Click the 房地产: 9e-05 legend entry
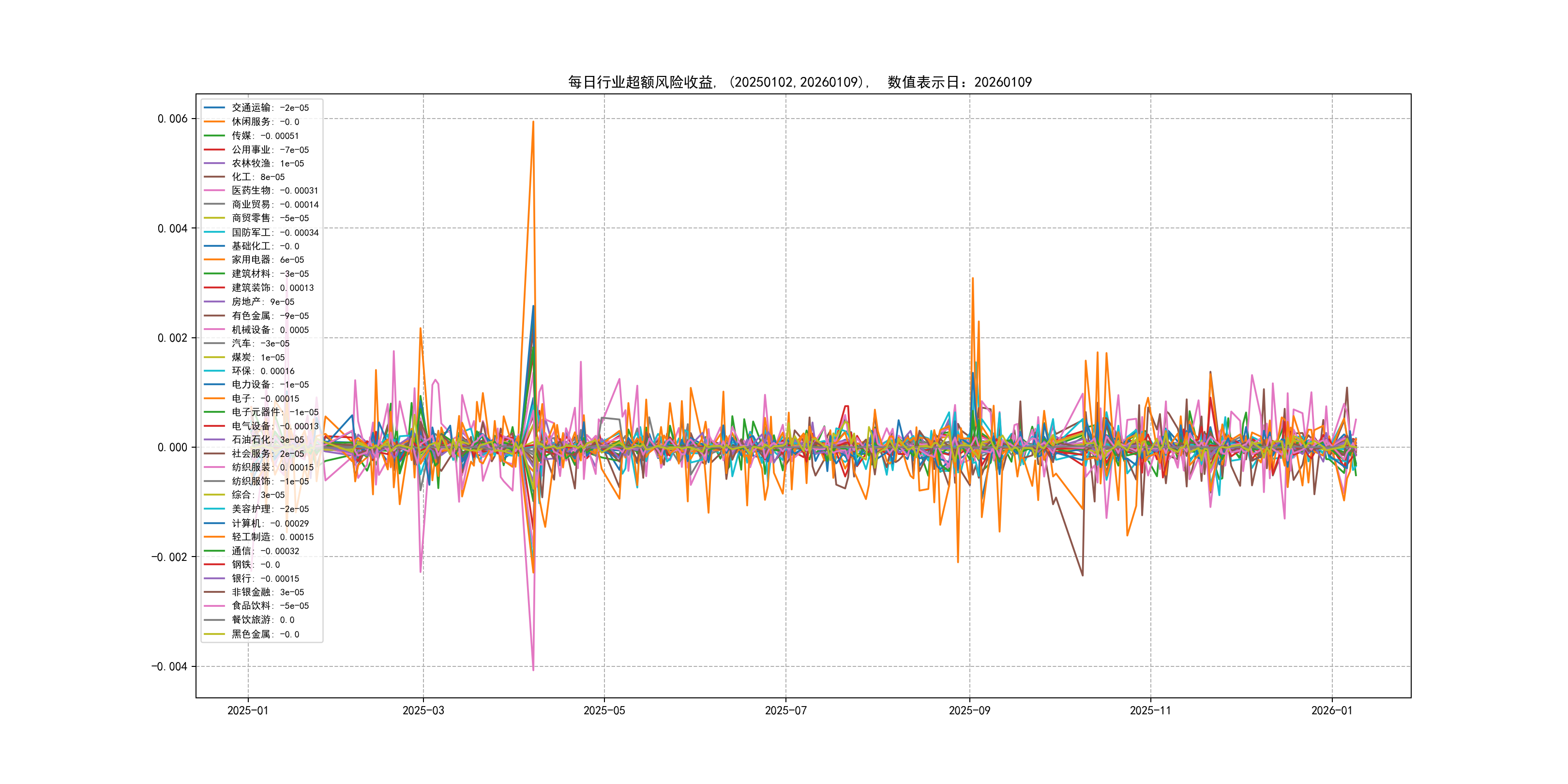1568x784 pixels. tap(262, 302)
